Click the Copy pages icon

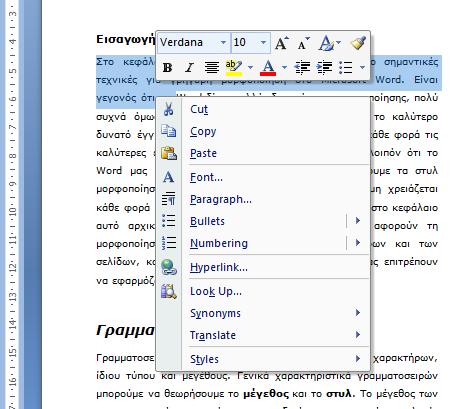coord(169,131)
